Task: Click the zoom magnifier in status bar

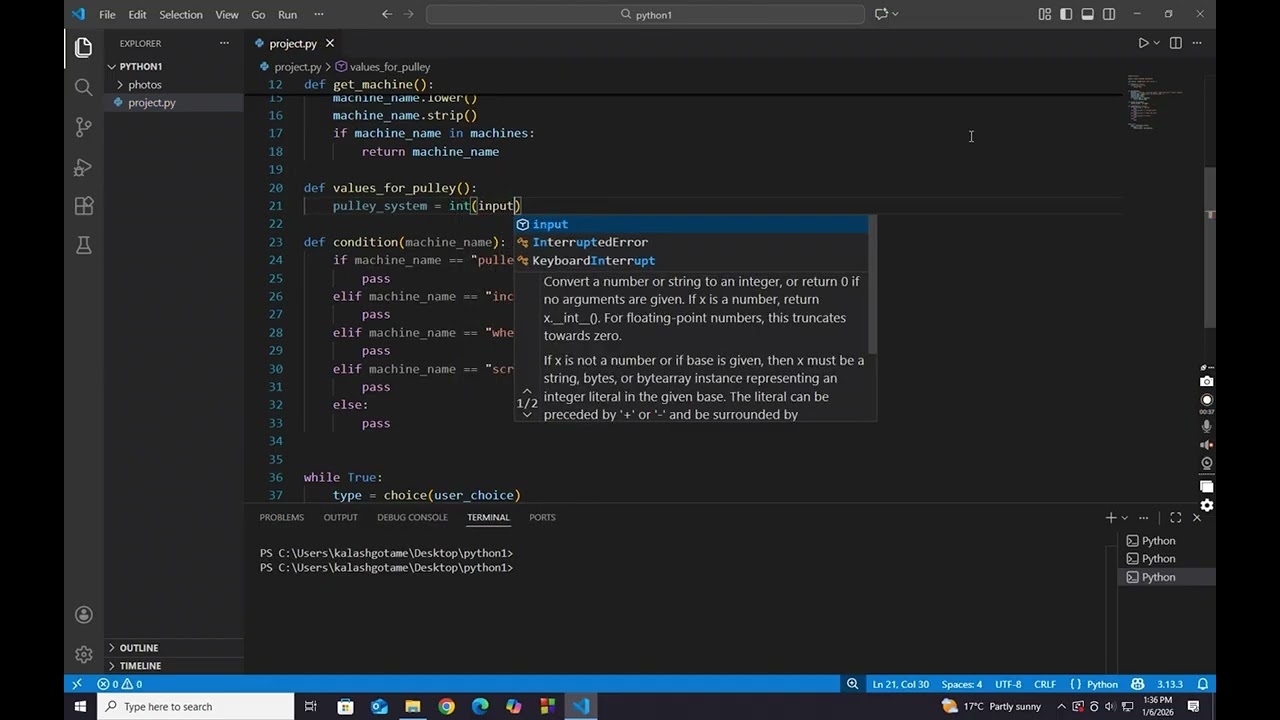Action: point(852,684)
